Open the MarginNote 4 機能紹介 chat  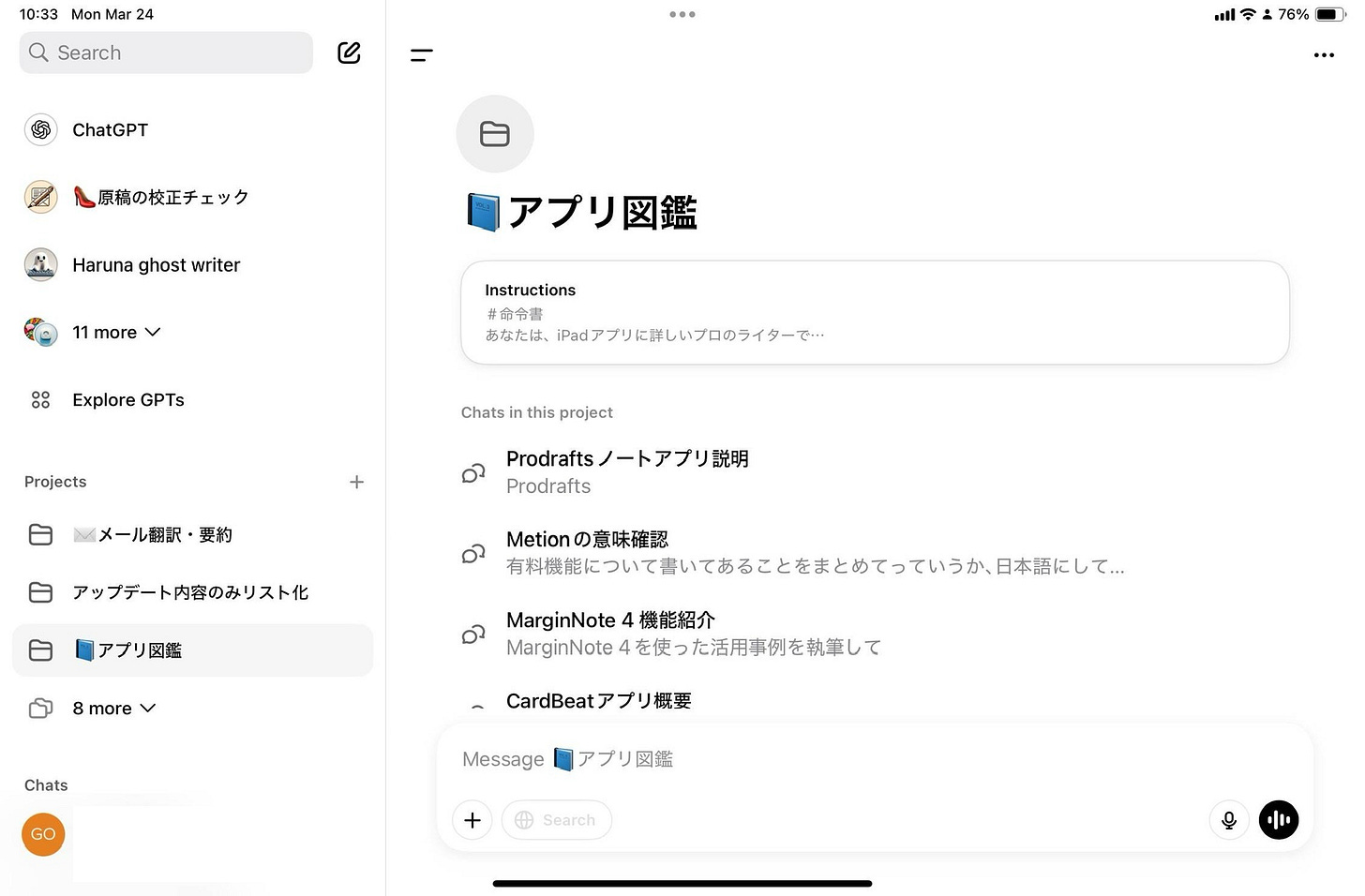pos(875,634)
